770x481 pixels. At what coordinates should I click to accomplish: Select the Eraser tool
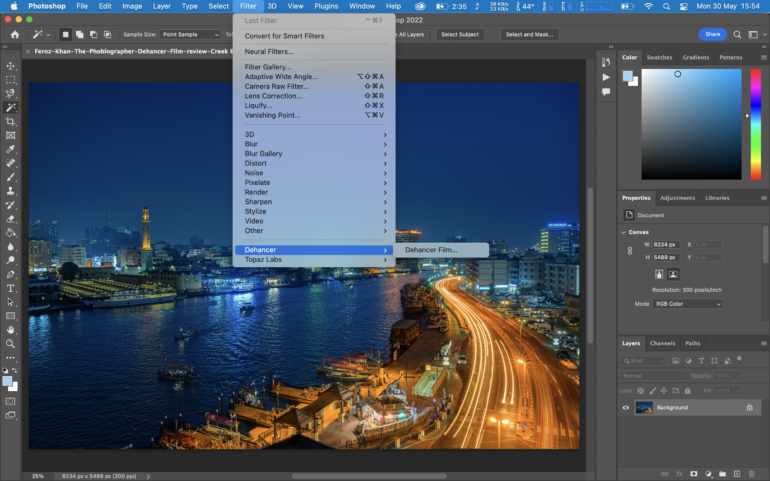click(x=10, y=219)
